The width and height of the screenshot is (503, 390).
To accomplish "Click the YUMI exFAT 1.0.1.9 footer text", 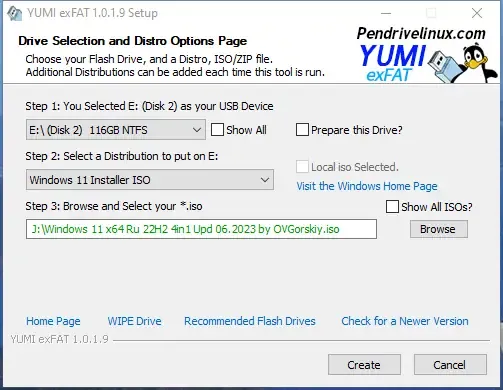I will click(59, 339).
